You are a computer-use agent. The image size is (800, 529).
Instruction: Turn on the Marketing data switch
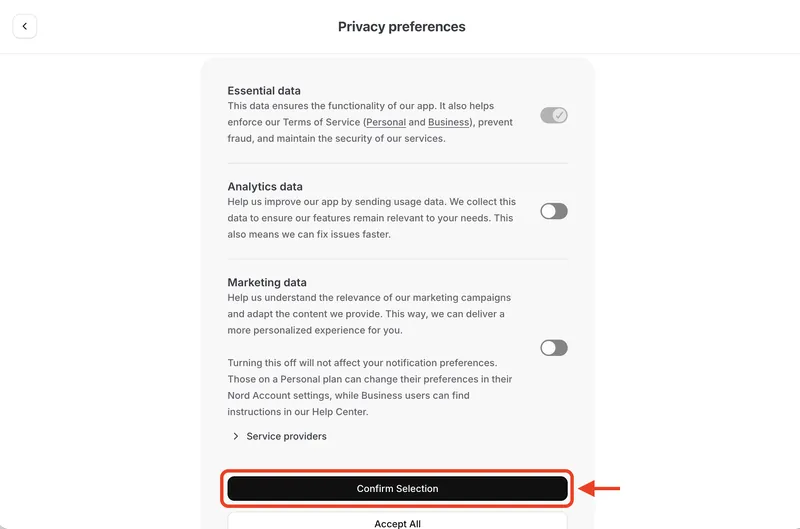[554, 348]
